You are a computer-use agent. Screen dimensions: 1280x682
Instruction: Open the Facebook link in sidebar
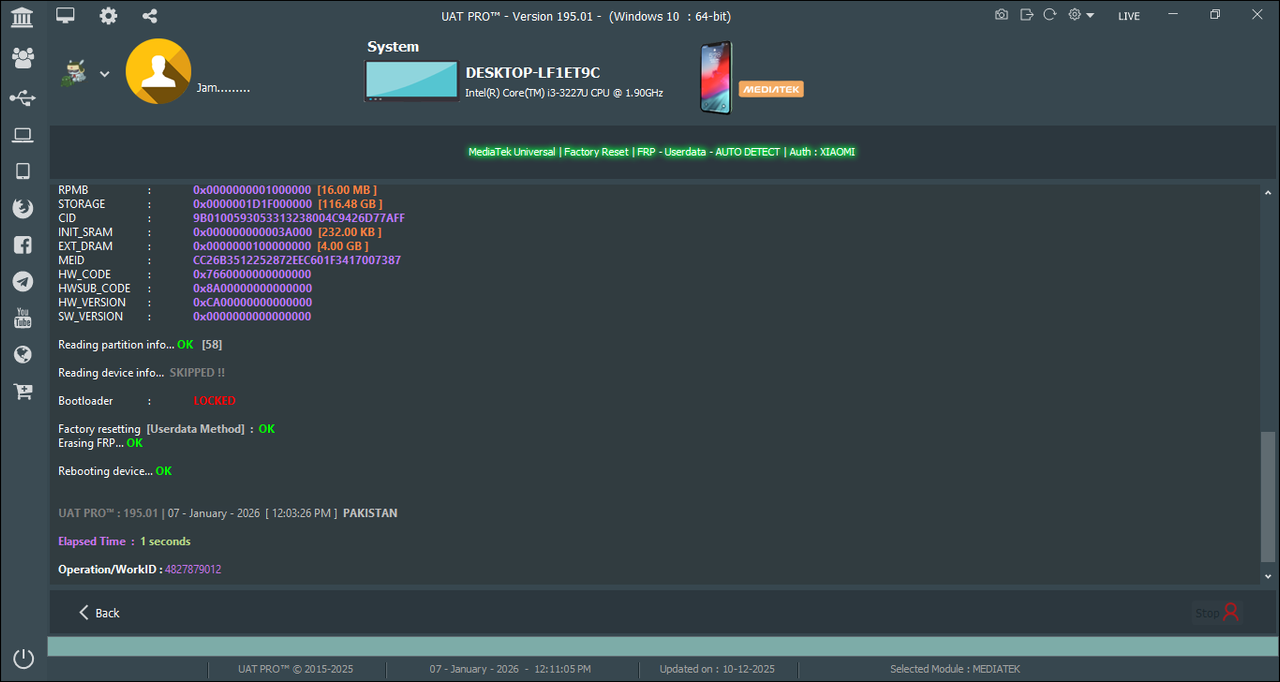(x=22, y=245)
